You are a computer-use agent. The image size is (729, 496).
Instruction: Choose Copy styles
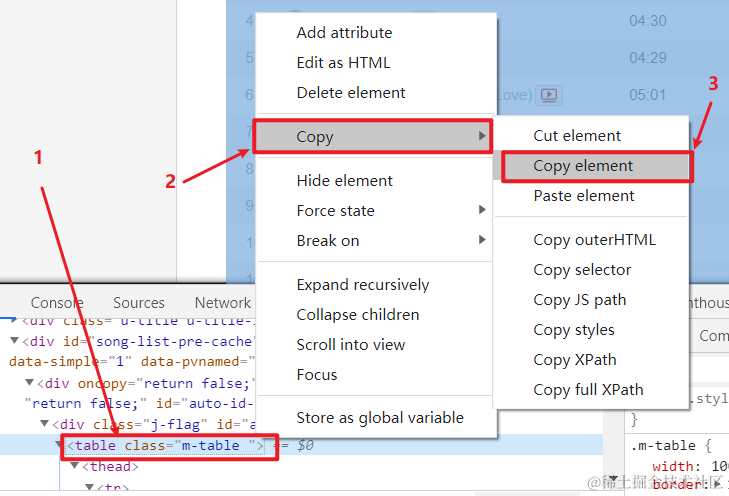(x=574, y=330)
